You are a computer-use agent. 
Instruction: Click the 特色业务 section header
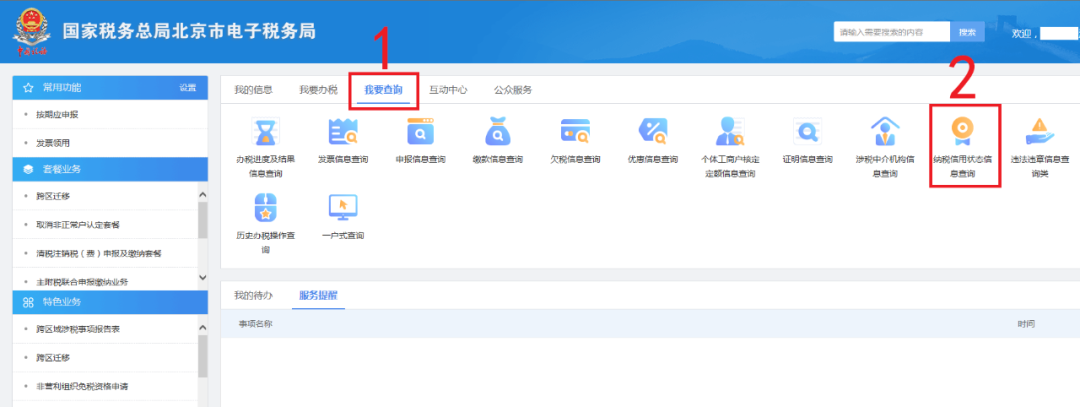tap(110, 302)
